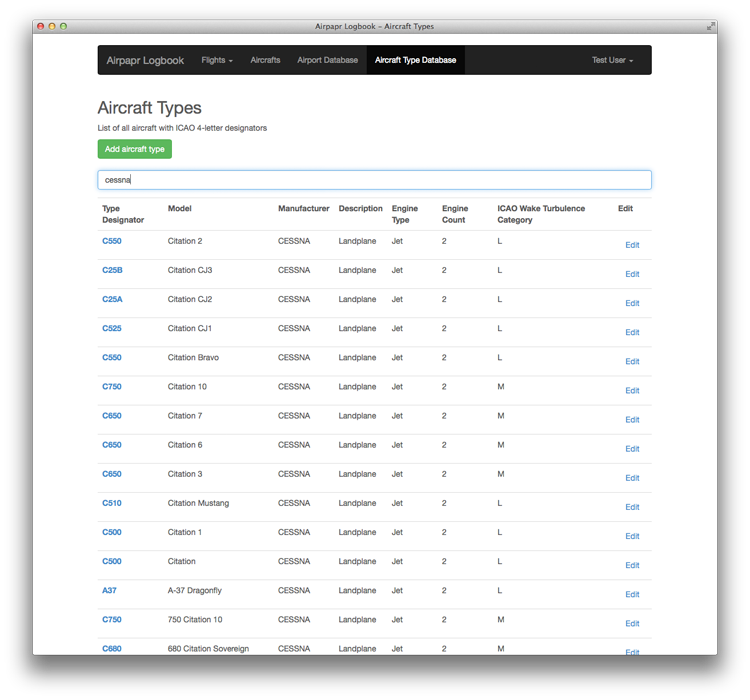
Task: Open C650 link for Citation 3
Action: (x=111, y=474)
